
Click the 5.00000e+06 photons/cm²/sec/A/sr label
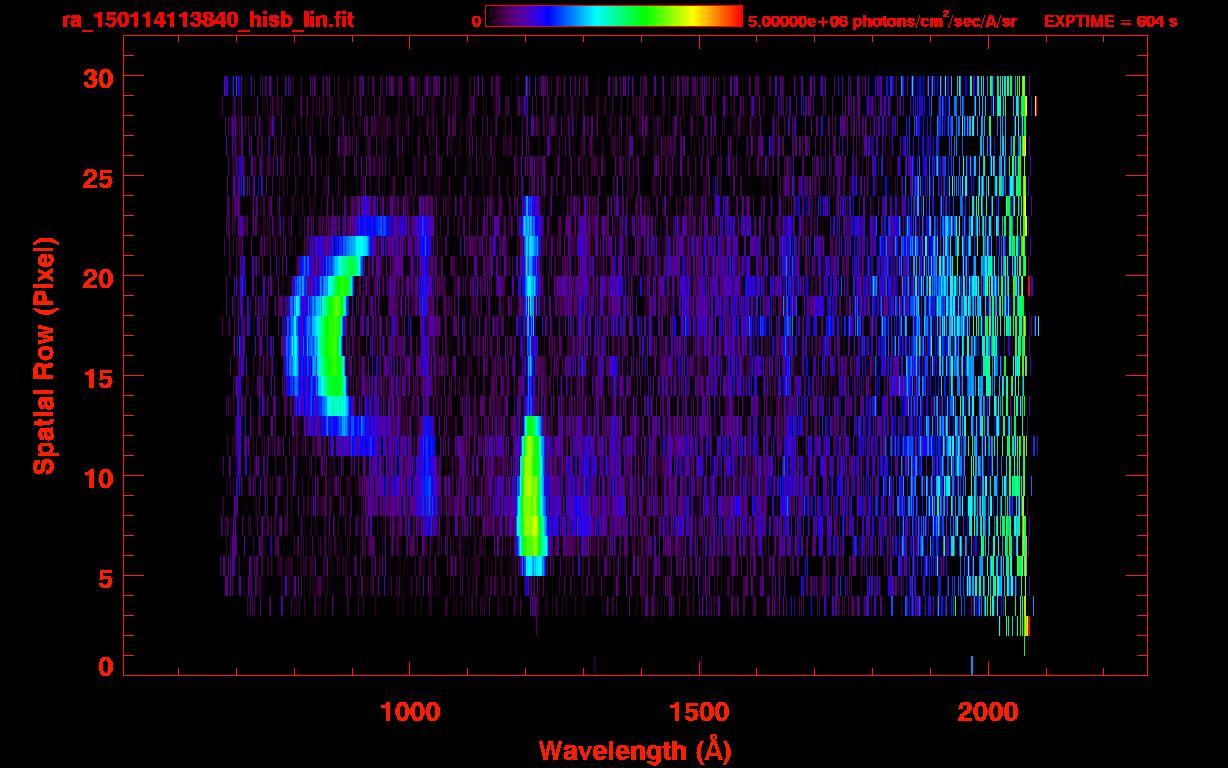point(882,20)
